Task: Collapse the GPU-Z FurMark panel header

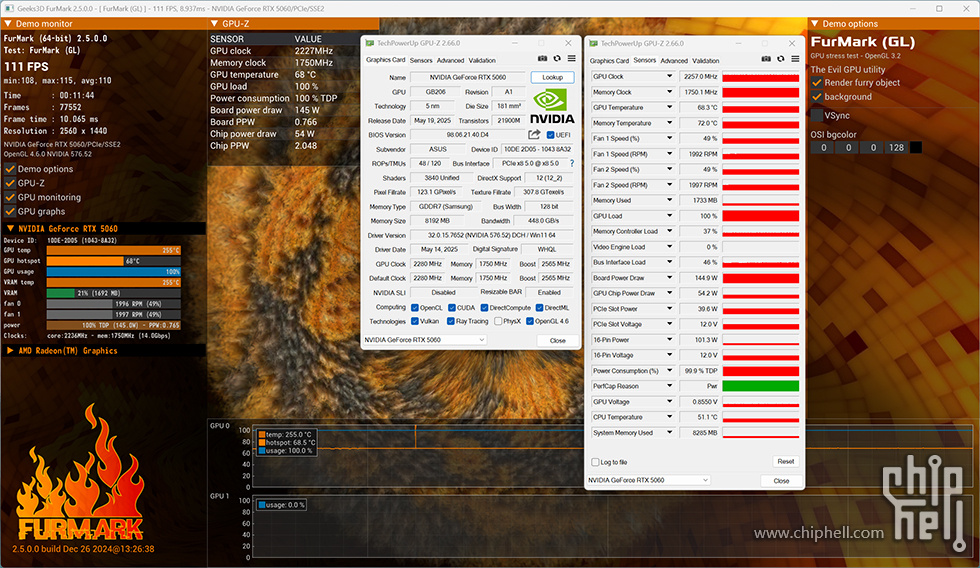Action: point(214,24)
